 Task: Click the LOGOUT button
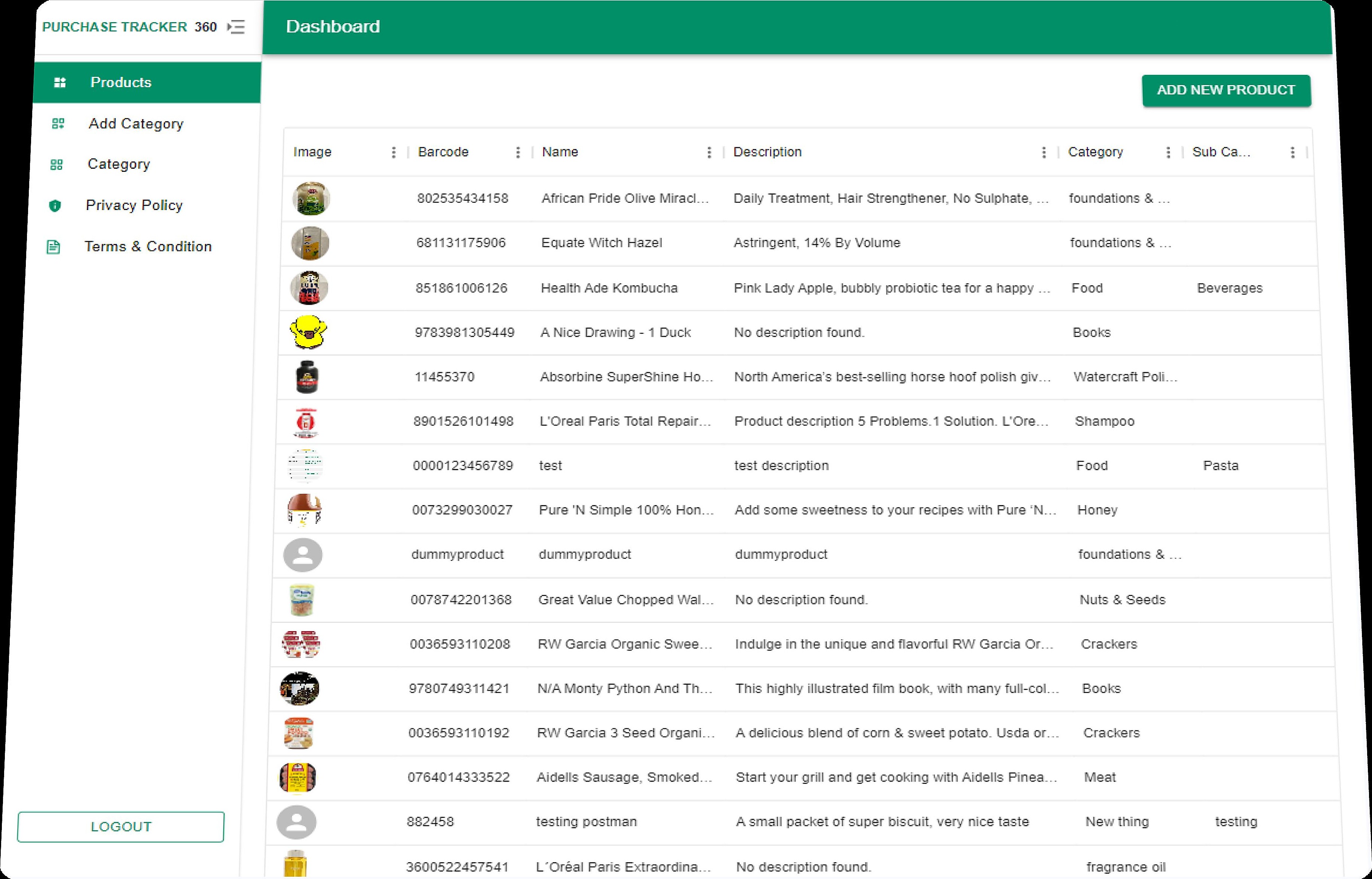[121, 827]
